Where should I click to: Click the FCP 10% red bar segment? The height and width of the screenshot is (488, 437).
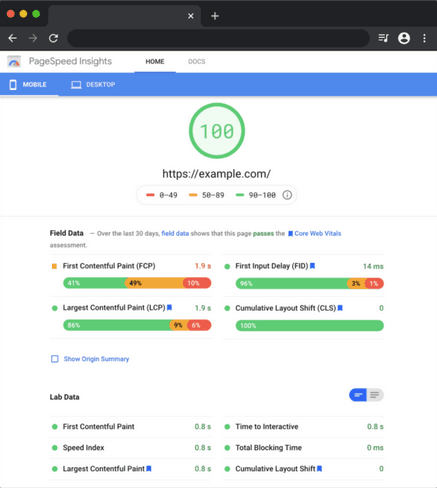pyautogui.click(x=197, y=283)
